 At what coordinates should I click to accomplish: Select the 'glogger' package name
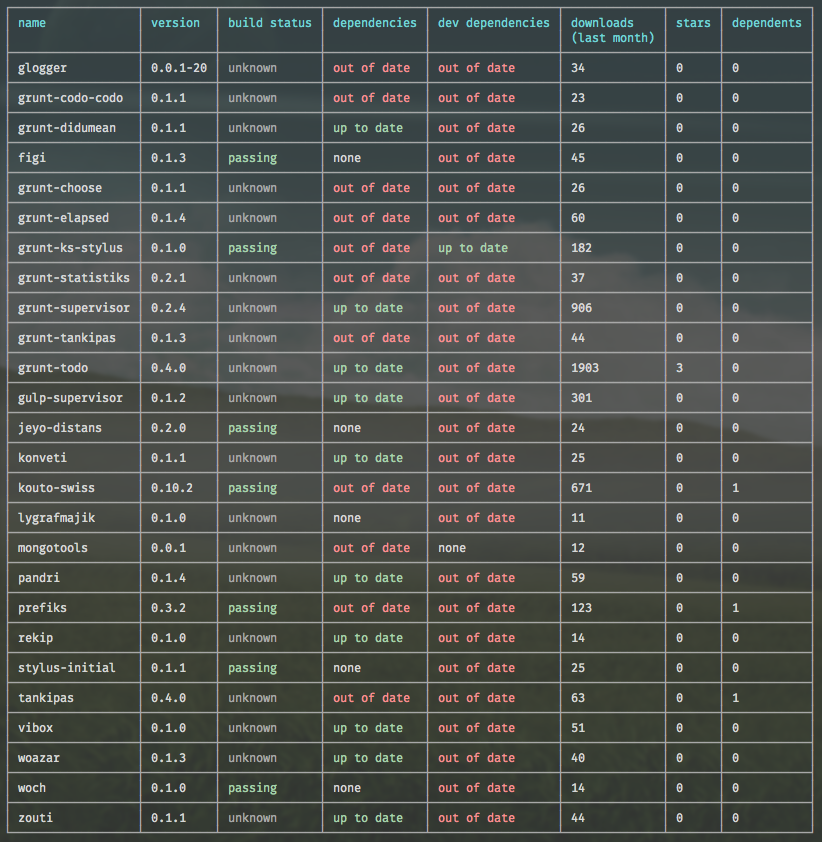tap(42, 68)
